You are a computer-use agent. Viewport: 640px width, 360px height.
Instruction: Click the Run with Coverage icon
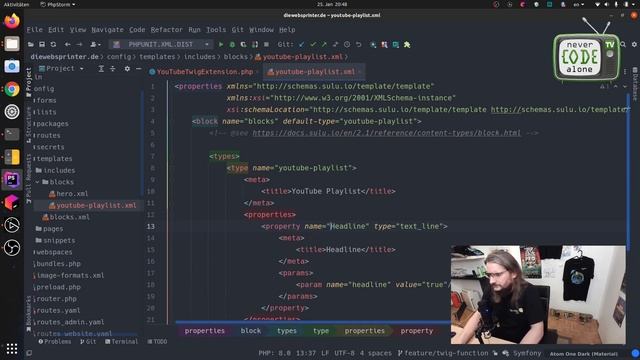[243, 44]
